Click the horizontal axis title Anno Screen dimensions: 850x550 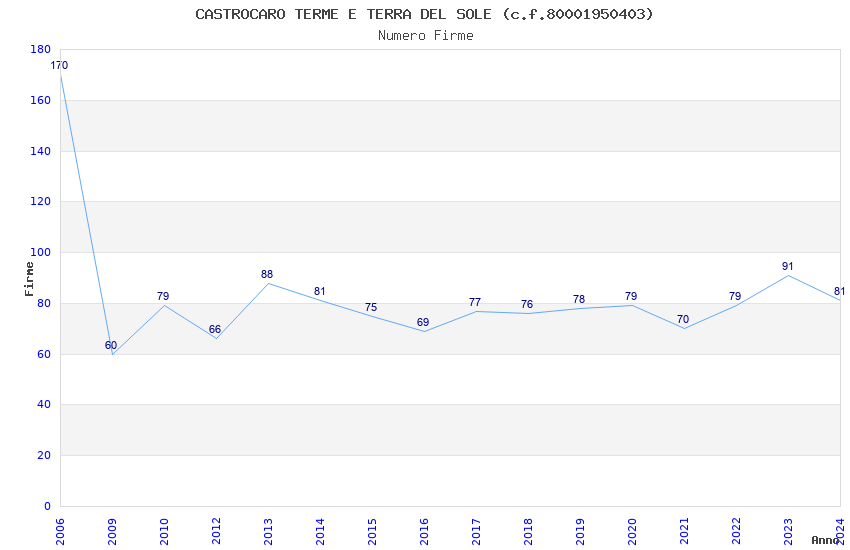(x=825, y=540)
